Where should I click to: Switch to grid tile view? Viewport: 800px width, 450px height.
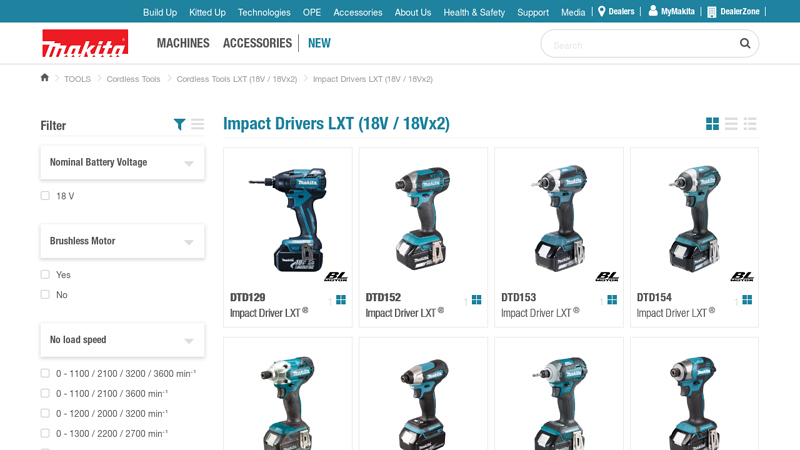coord(712,123)
